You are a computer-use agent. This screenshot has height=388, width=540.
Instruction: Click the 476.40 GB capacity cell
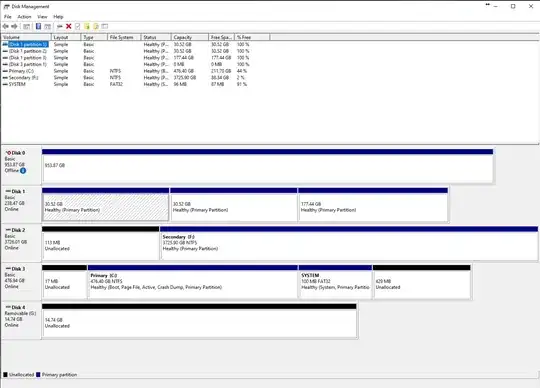tap(184, 71)
